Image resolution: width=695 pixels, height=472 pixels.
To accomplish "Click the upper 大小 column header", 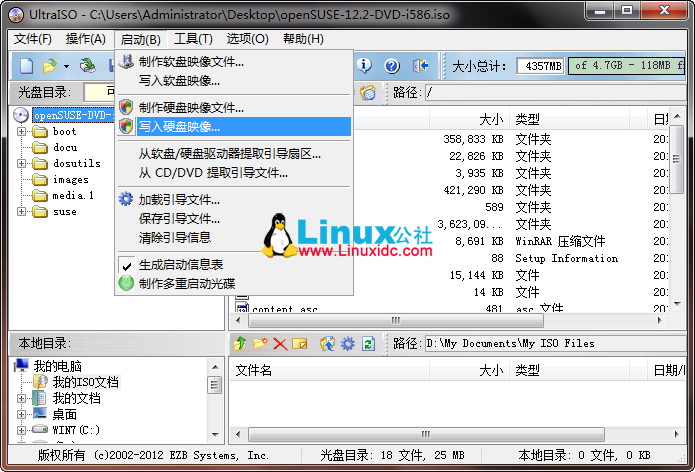I will coord(469,119).
